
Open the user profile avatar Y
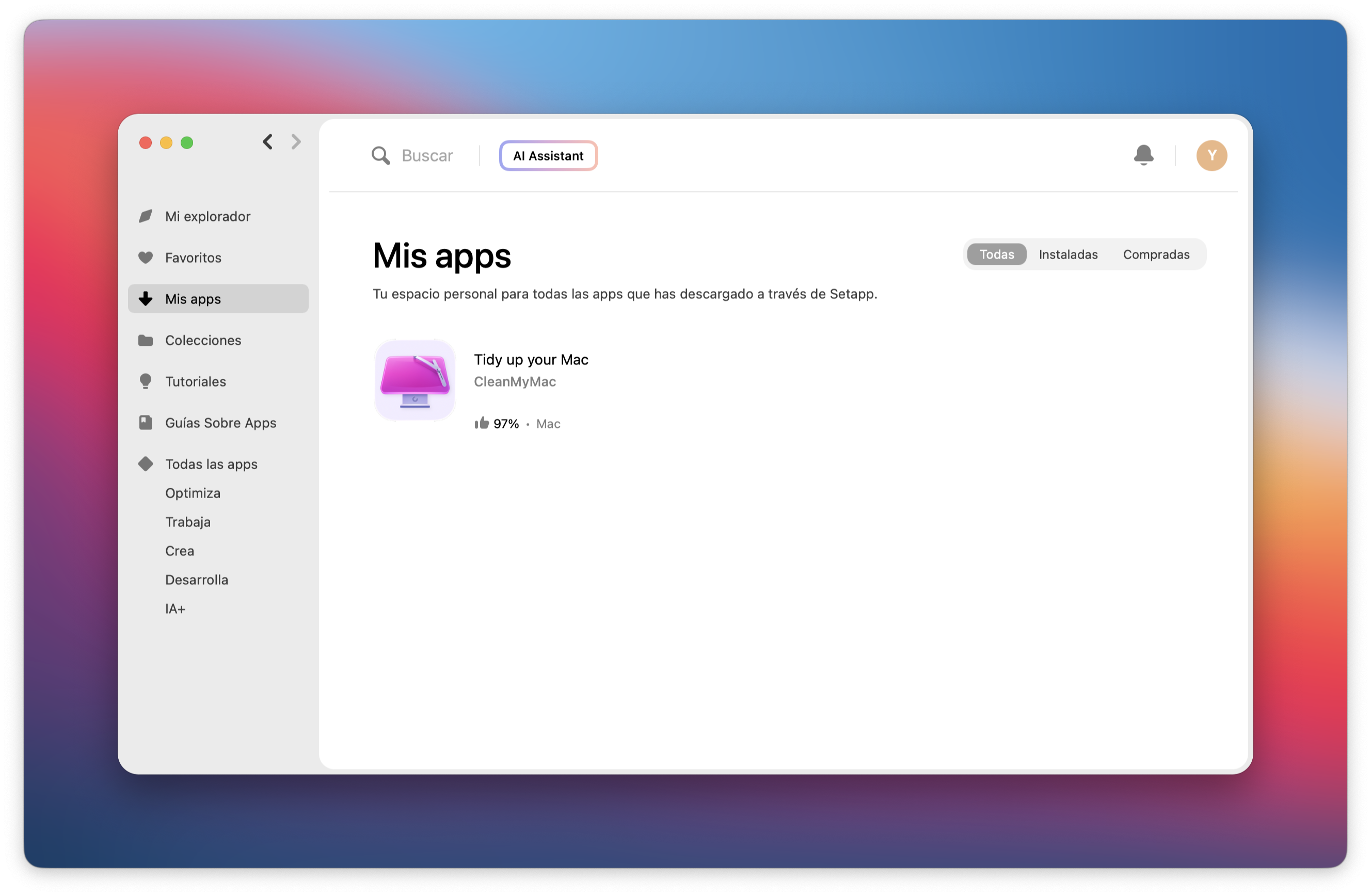click(x=1212, y=155)
